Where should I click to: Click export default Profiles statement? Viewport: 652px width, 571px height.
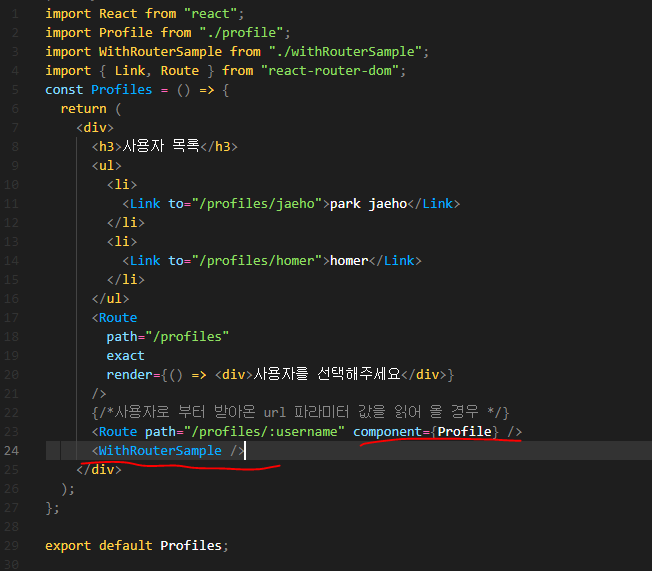pyautogui.click(x=137, y=546)
